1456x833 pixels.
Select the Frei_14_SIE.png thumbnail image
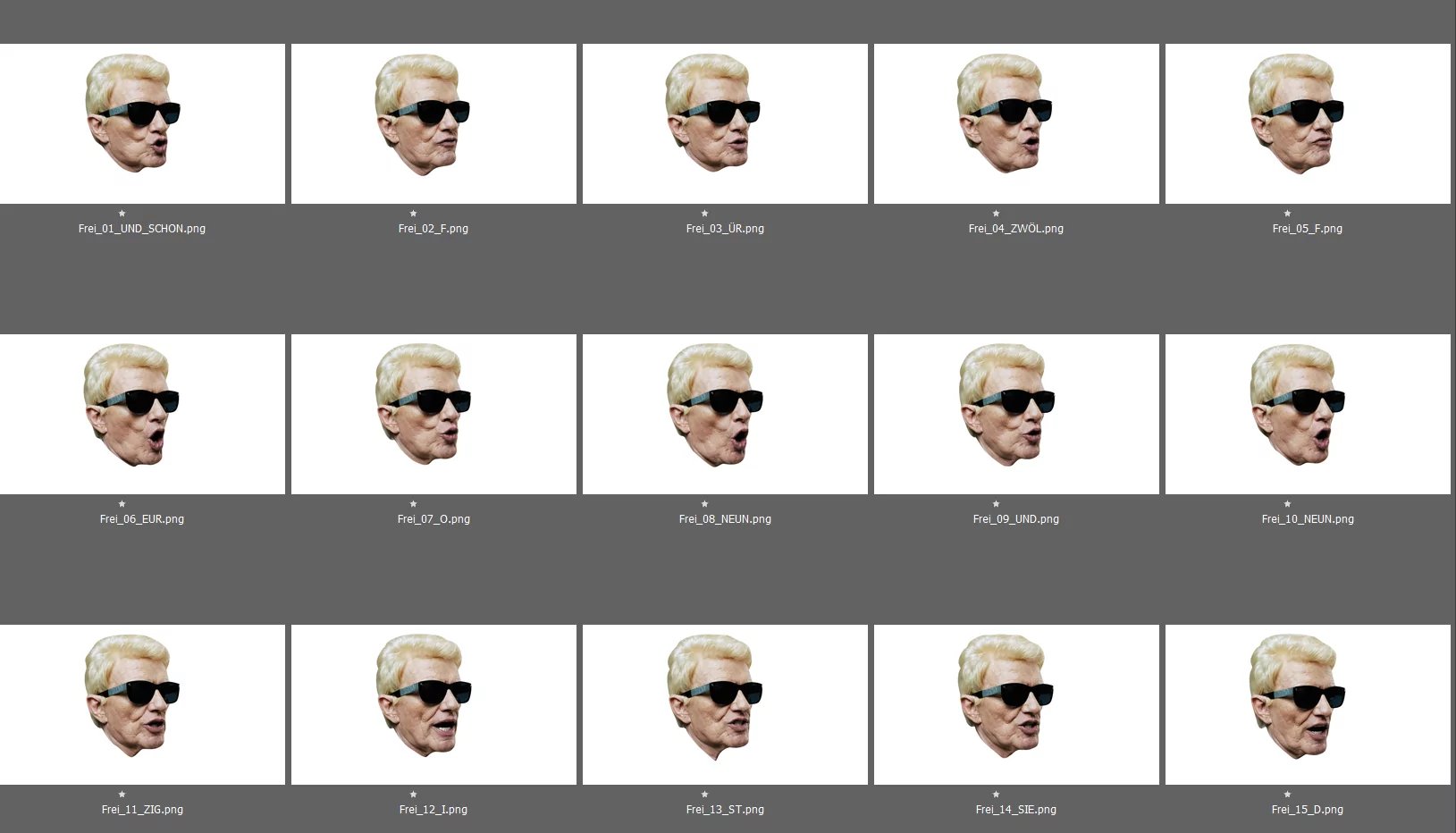(x=1016, y=704)
